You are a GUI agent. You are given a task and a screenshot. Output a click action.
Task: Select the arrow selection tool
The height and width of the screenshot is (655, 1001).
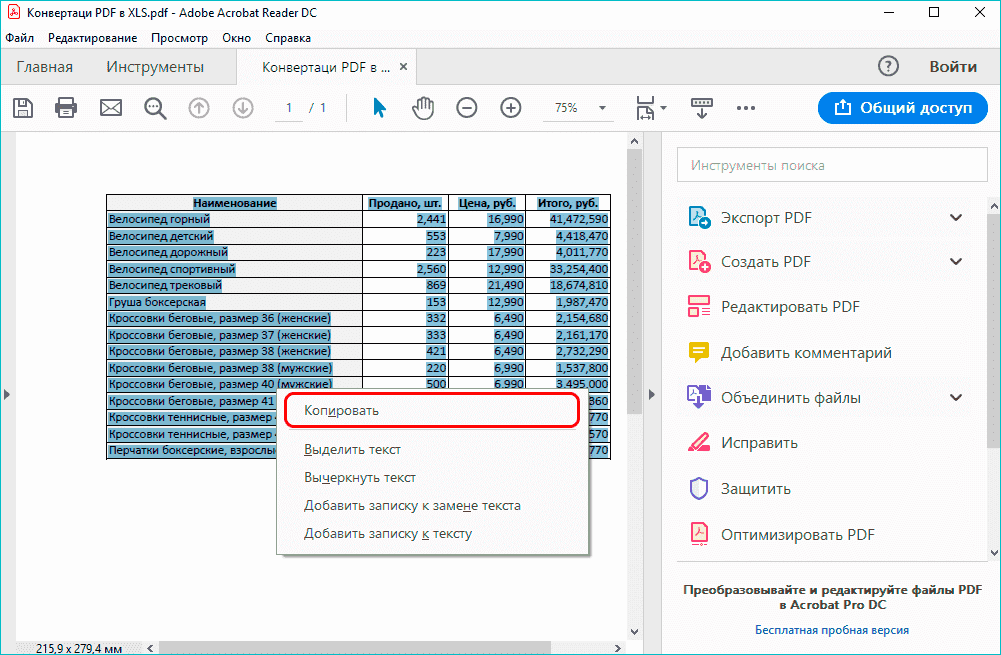click(378, 108)
